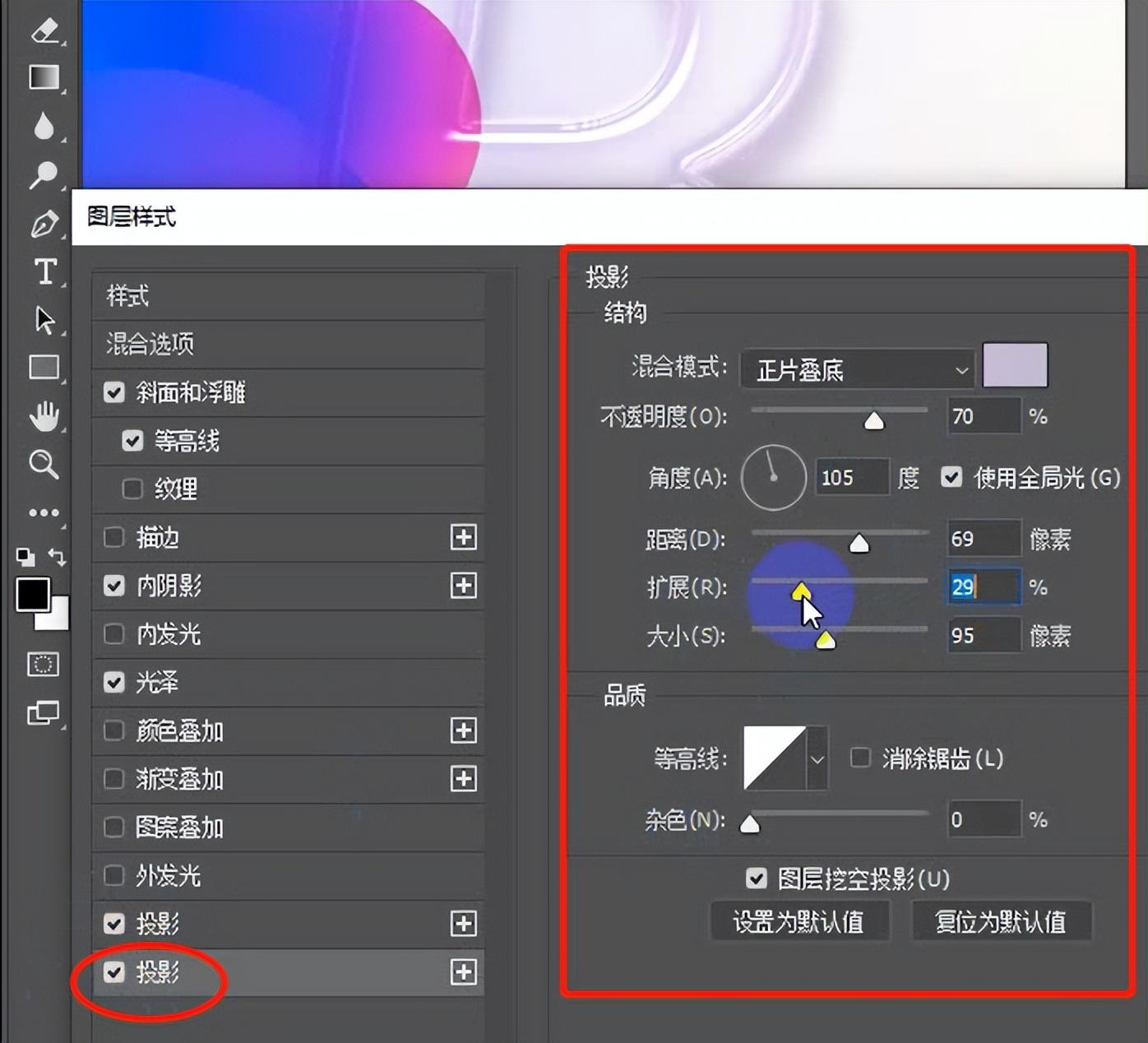
Task: Swap foreground and background colors
Action: pos(57,557)
